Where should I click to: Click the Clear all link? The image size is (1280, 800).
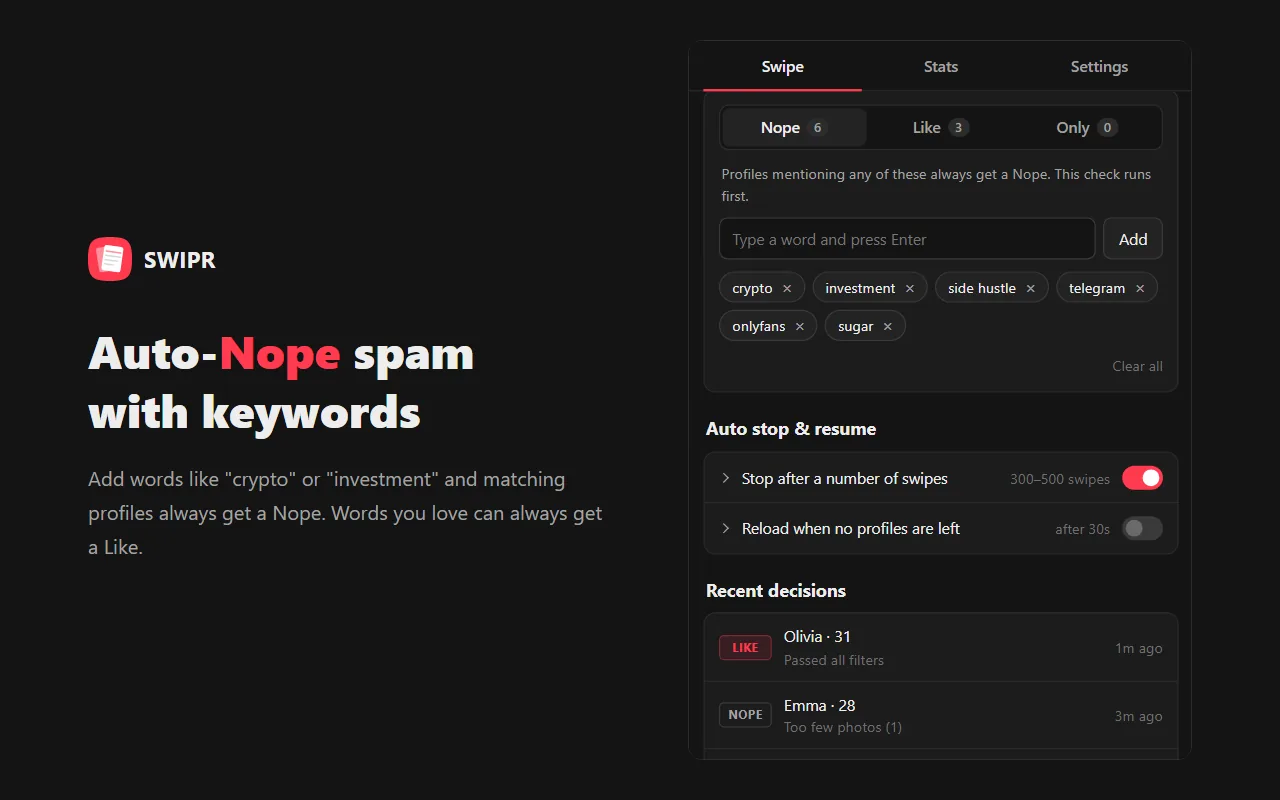click(x=1137, y=366)
